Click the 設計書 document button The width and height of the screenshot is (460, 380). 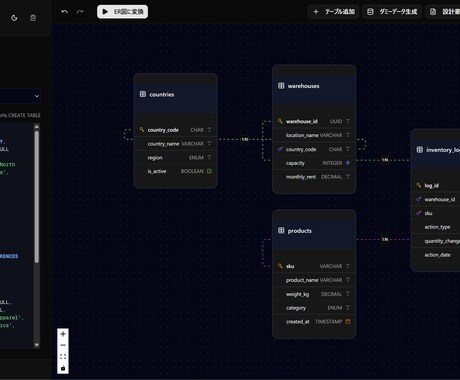point(443,12)
